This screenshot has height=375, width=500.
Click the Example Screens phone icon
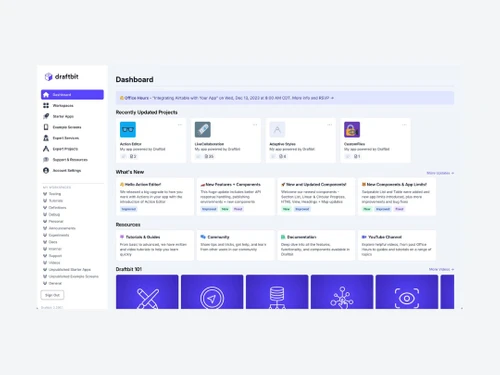(x=46, y=127)
